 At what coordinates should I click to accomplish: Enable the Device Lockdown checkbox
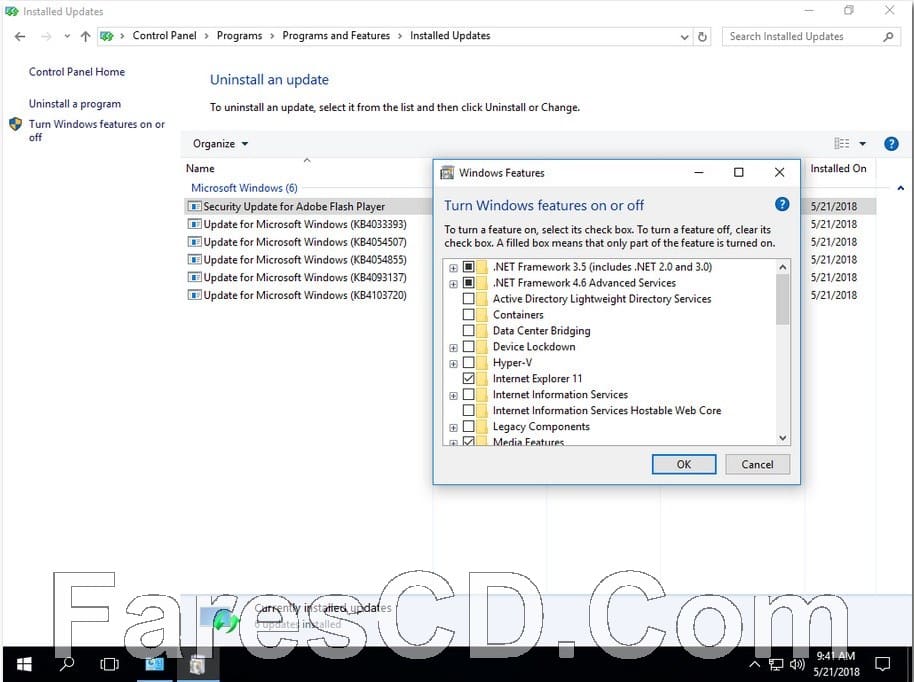click(469, 346)
